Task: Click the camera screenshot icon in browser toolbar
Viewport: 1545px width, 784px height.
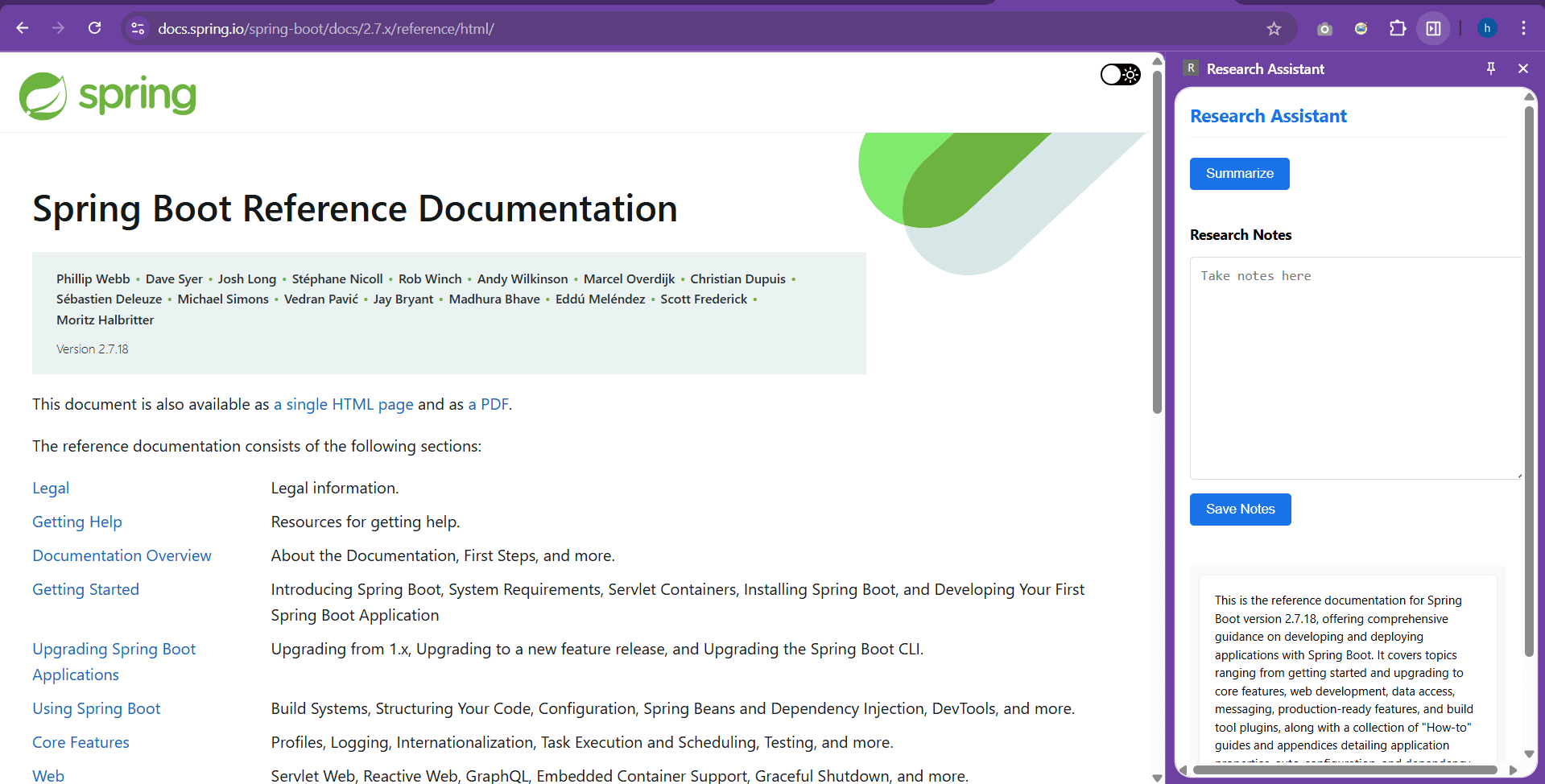Action: [x=1324, y=28]
